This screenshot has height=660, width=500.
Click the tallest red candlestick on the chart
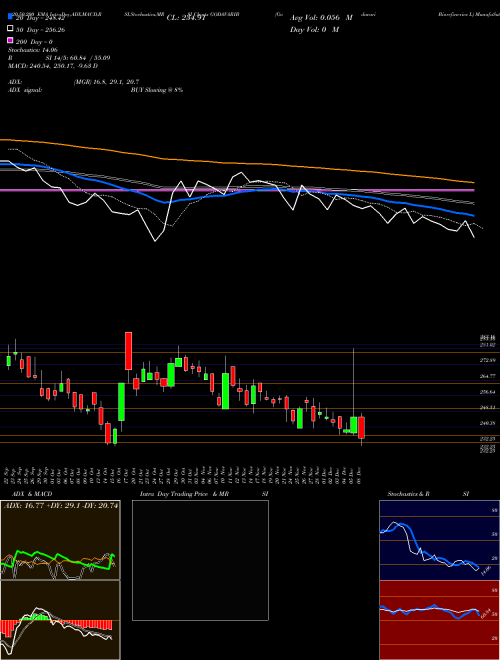coord(128,351)
